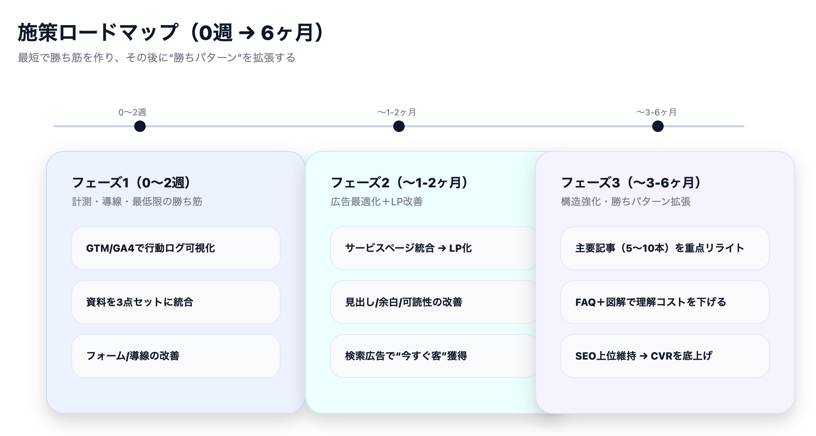
Task: Select the 見出し/余白/可読性の改善 item
Action: [432, 302]
